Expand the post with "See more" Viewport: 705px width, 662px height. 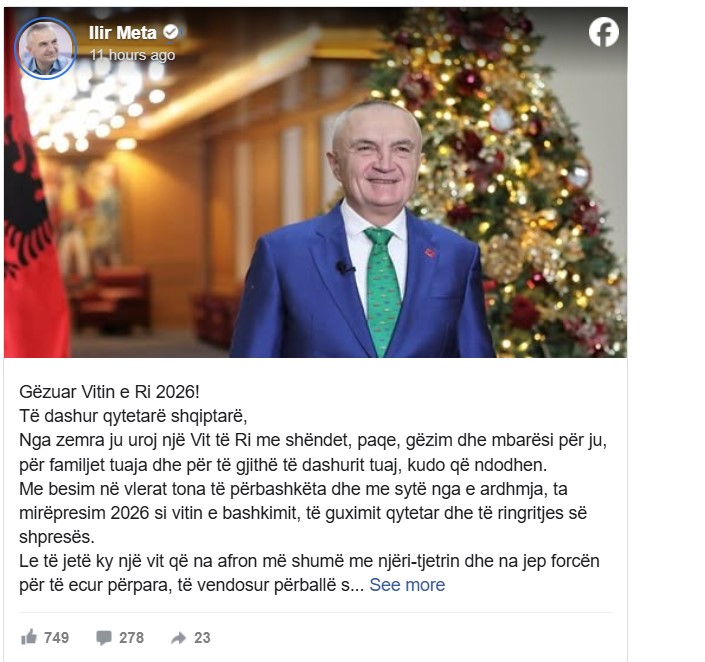(407, 585)
